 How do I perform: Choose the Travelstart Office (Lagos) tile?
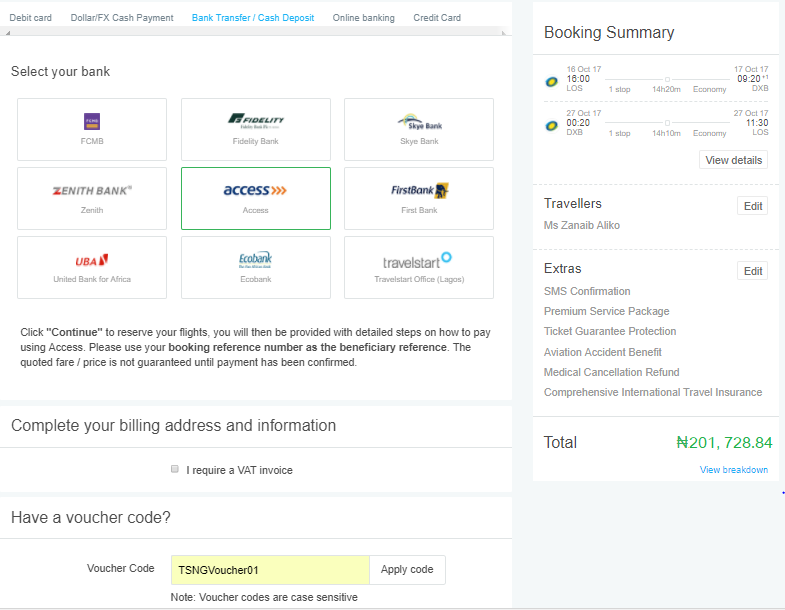[419, 267]
